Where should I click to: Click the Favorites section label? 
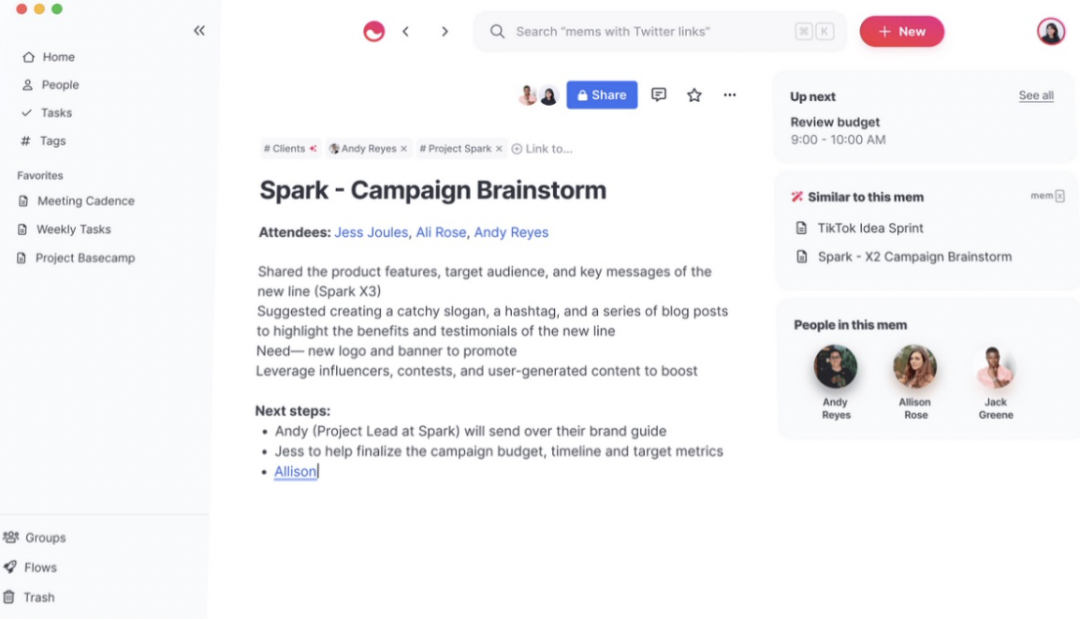(40, 176)
